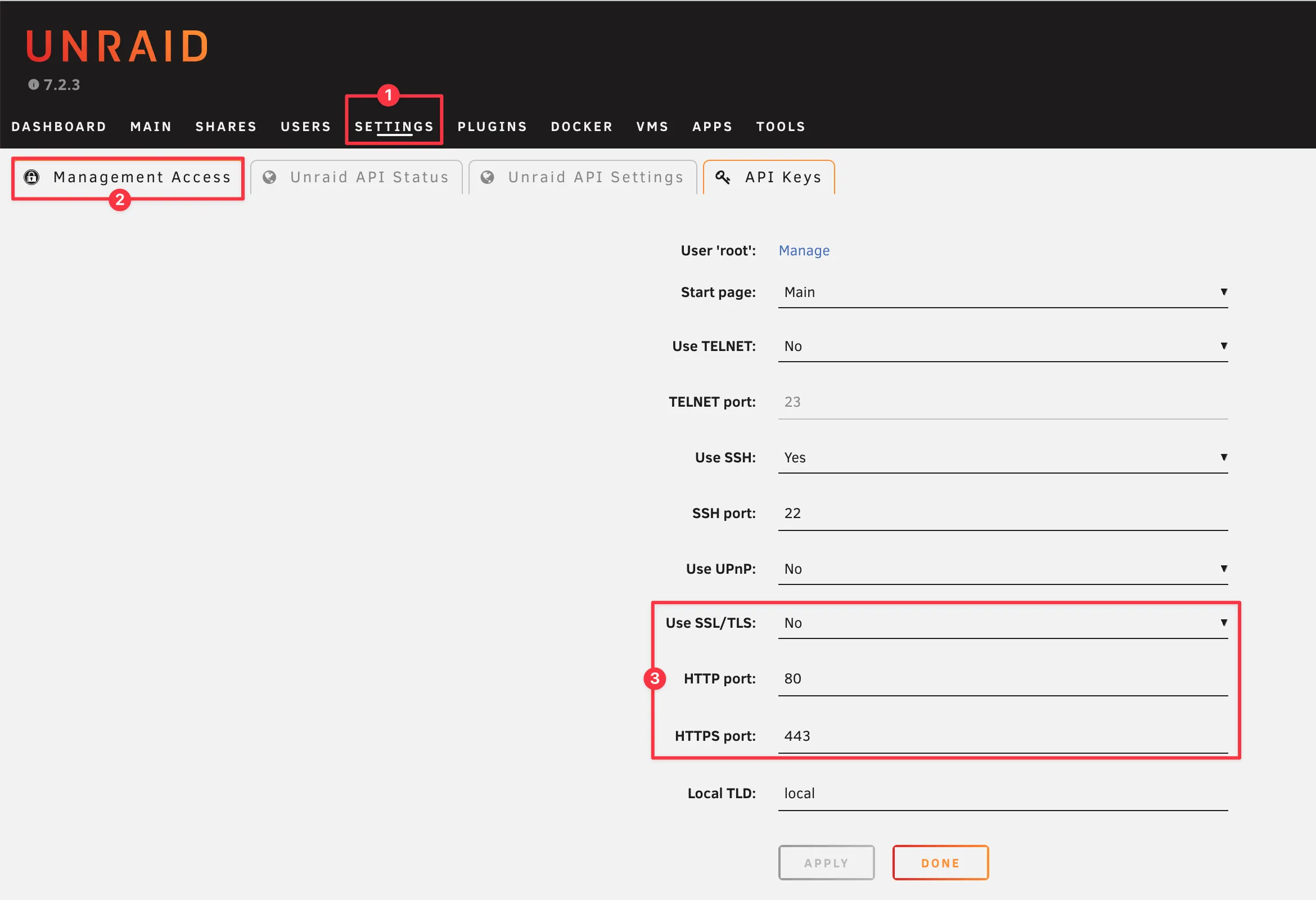Open the Use SSL/TLS dropdown
This screenshot has width=1316, height=900.
(x=1003, y=624)
